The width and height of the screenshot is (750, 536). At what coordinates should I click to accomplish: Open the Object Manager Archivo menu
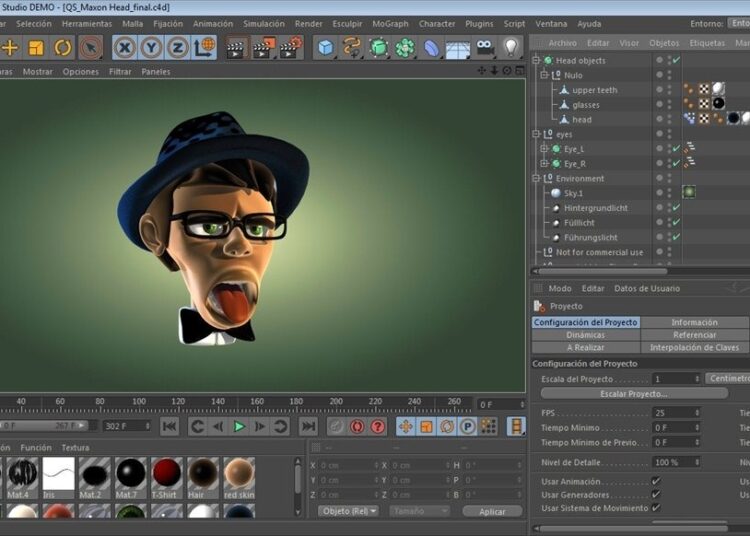[x=562, y=43]
